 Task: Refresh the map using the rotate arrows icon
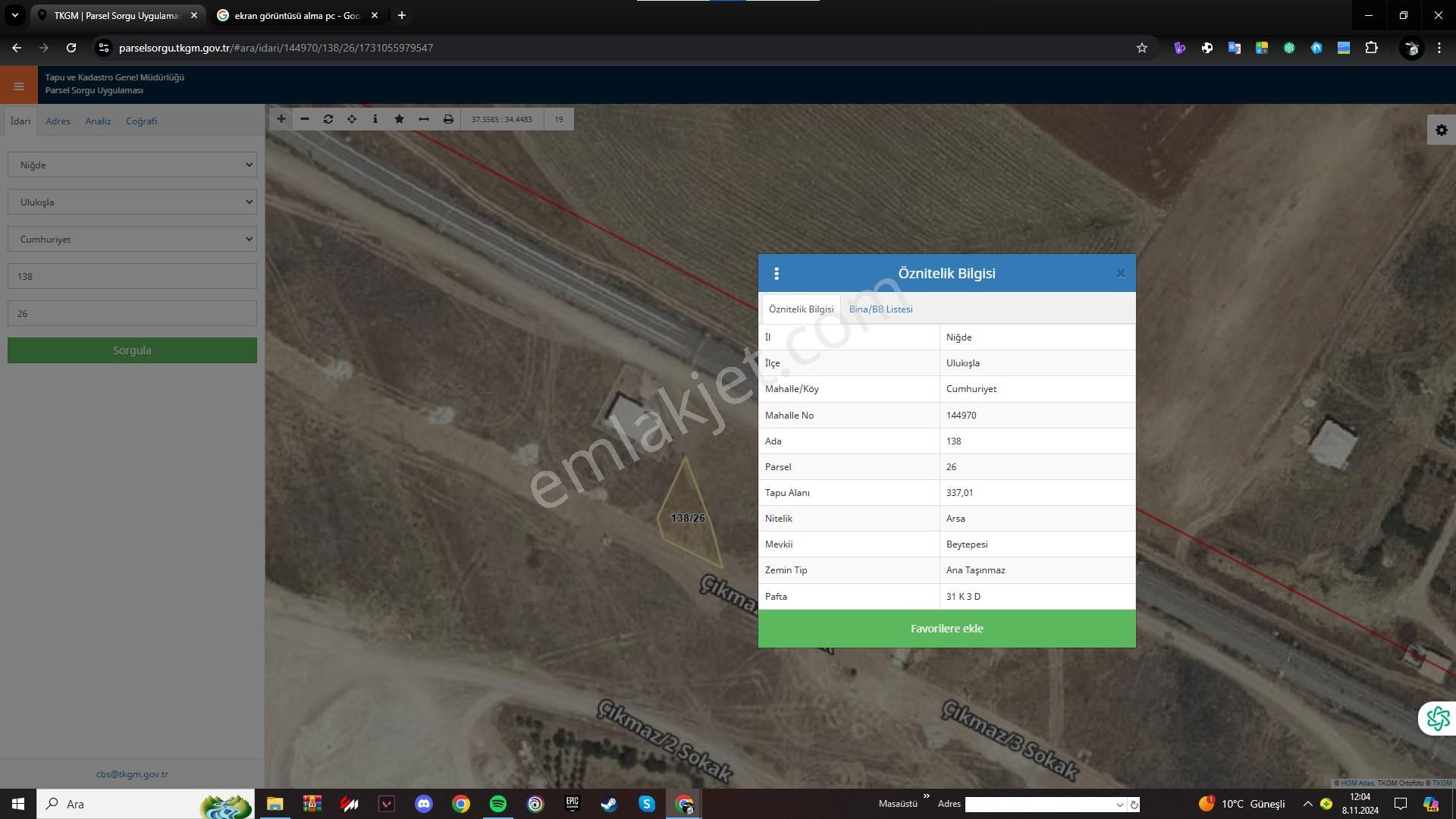(x=328, y=119)
